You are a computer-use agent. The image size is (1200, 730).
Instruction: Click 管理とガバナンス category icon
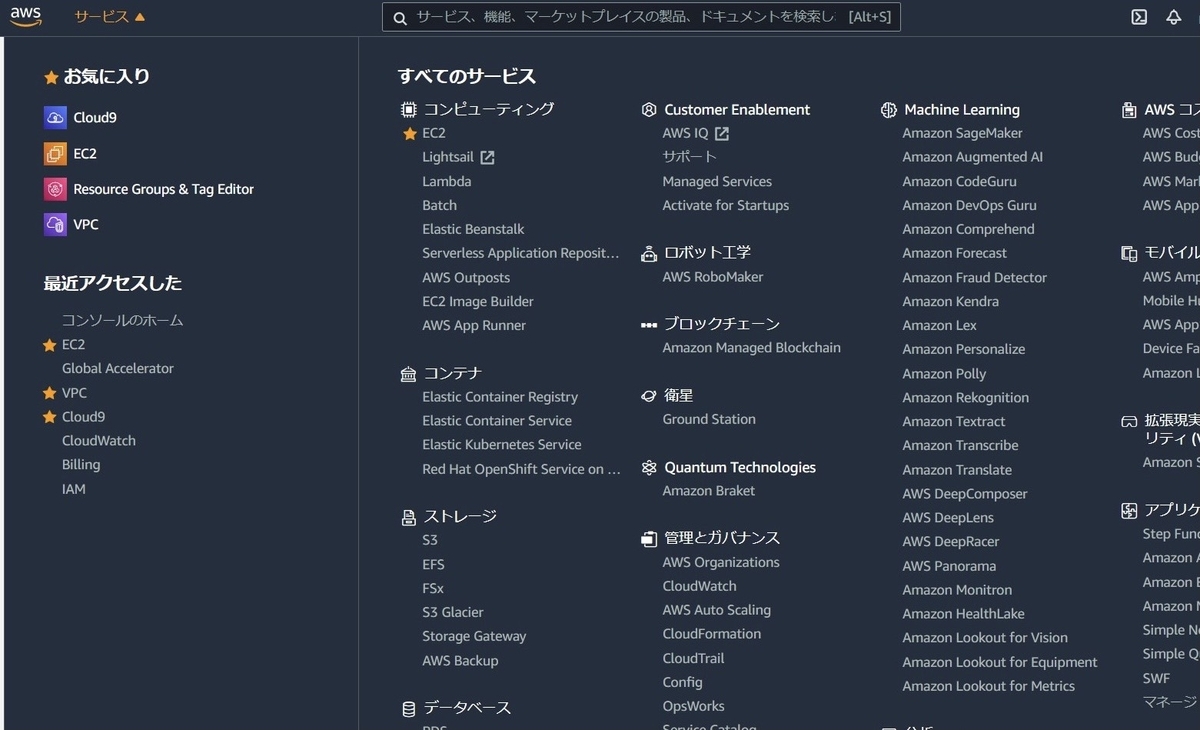(x=649, y=539)
